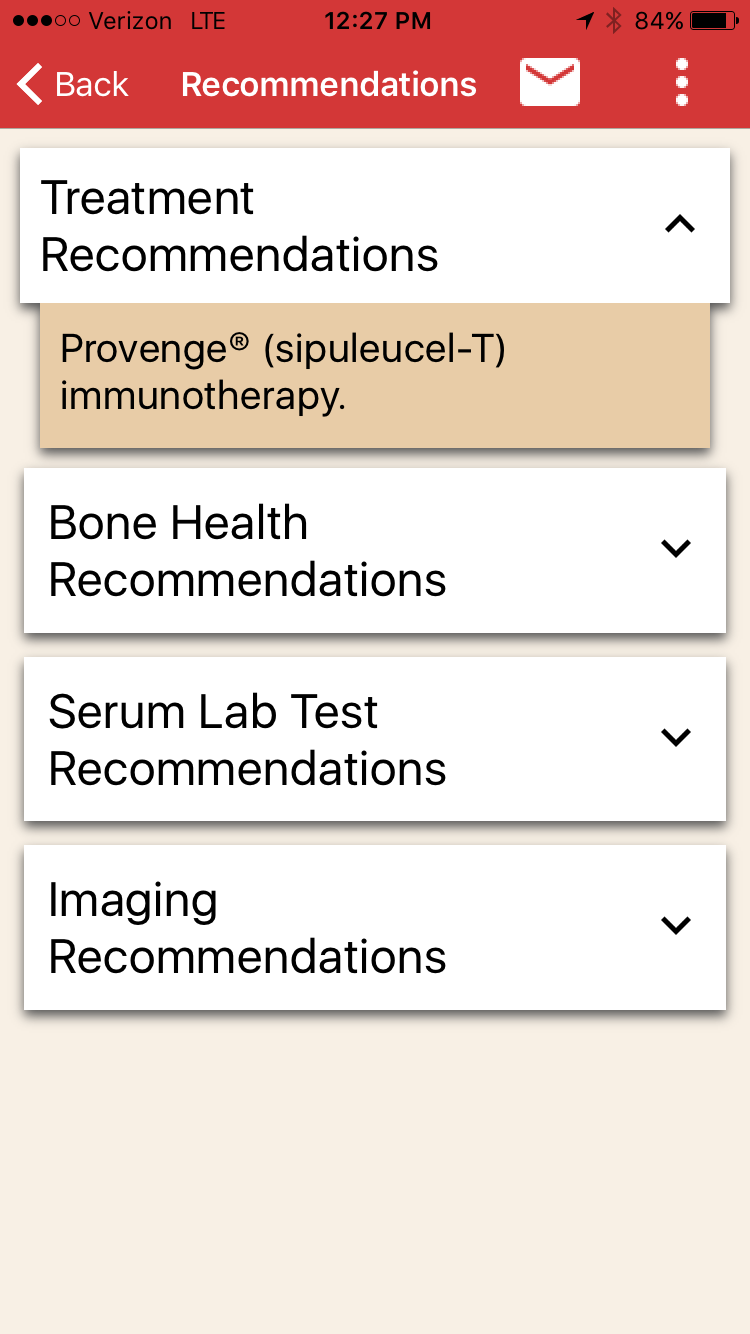Expand Bone Health Recommendations with its chevron

coord(677,548)
